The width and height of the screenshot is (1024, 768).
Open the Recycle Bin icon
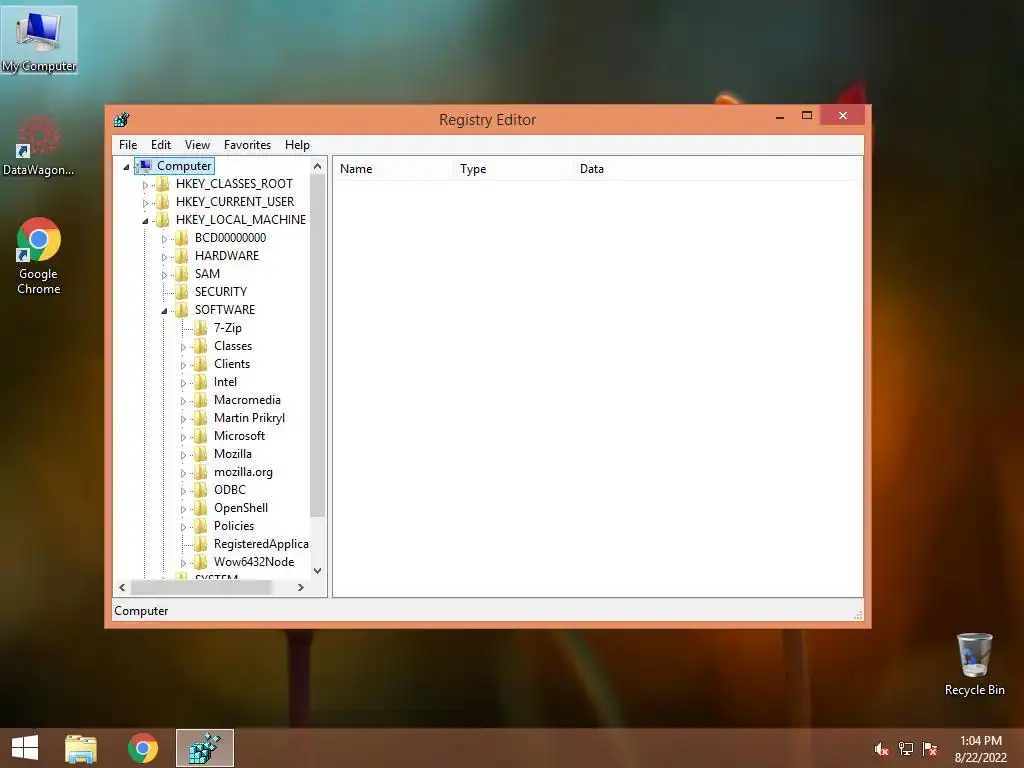pos(974,664)
